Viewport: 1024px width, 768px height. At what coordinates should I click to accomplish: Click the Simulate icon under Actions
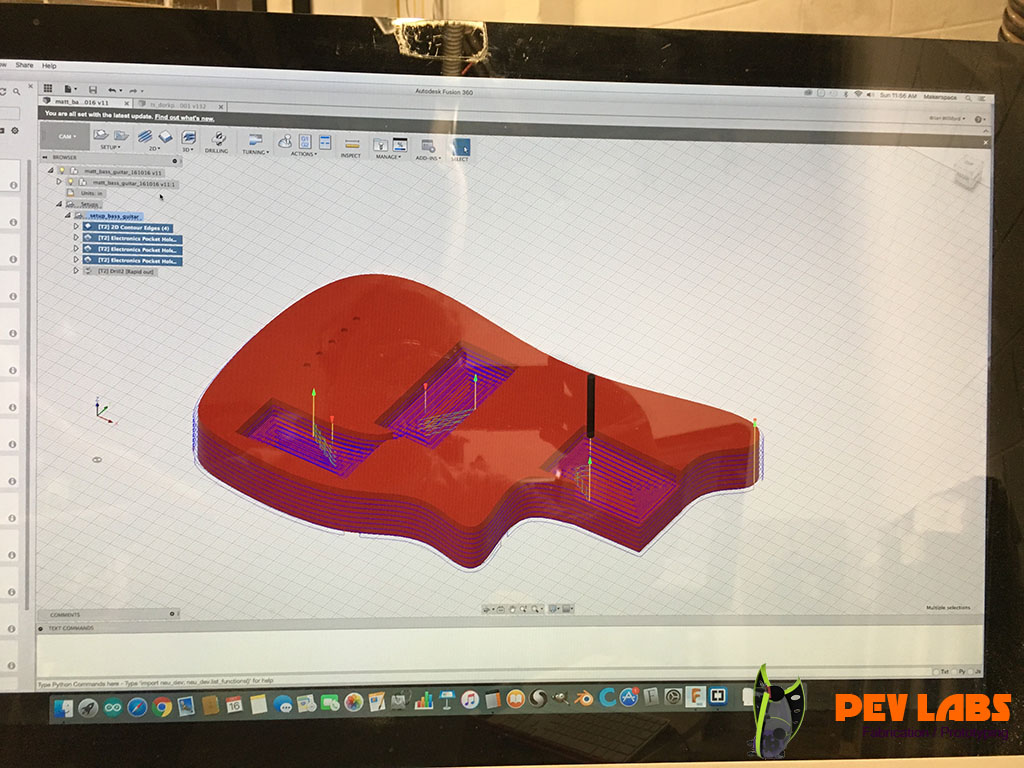285,141
